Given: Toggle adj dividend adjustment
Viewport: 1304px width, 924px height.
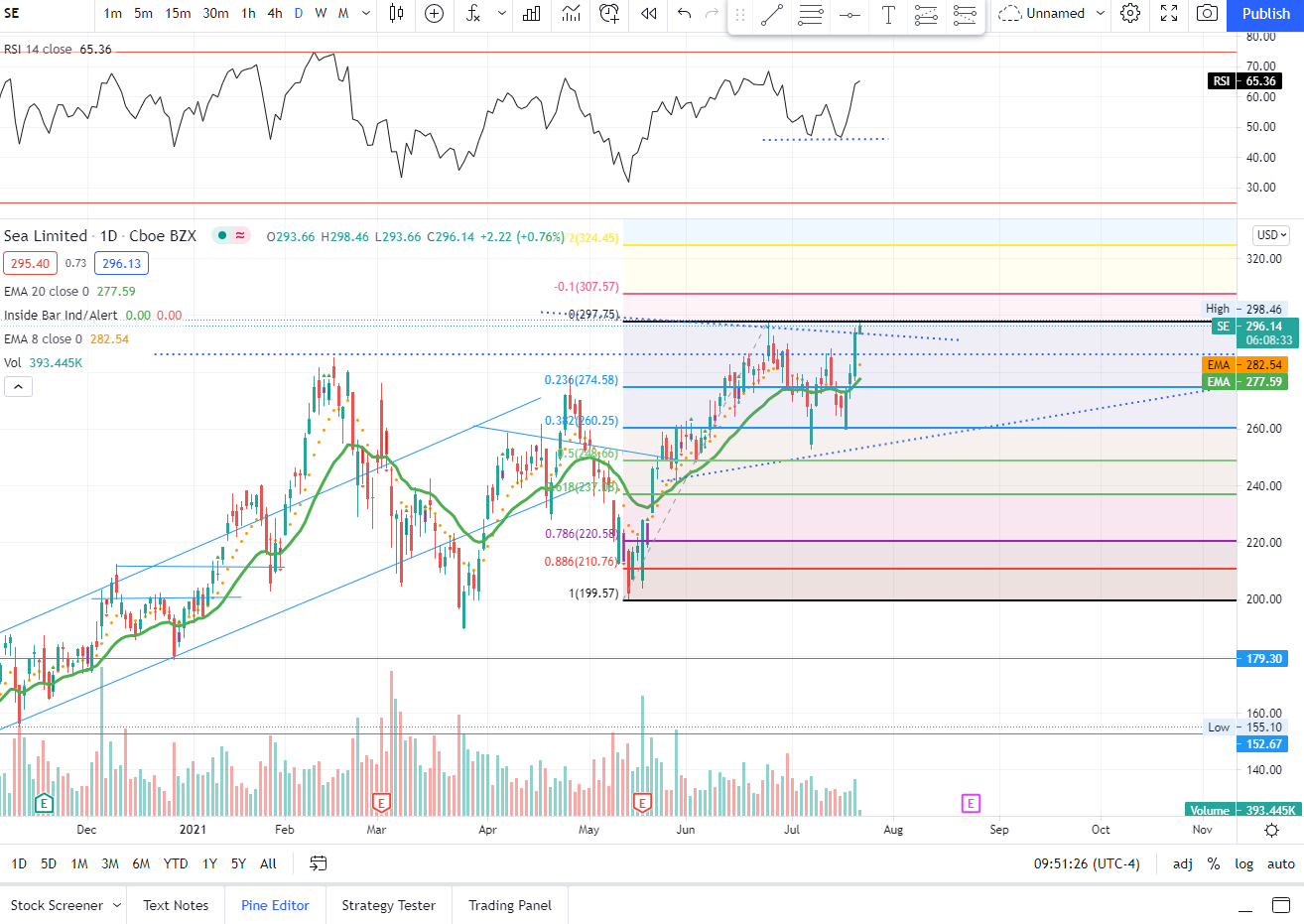Looking at the screenshot, I should [x=1183, y=863].
